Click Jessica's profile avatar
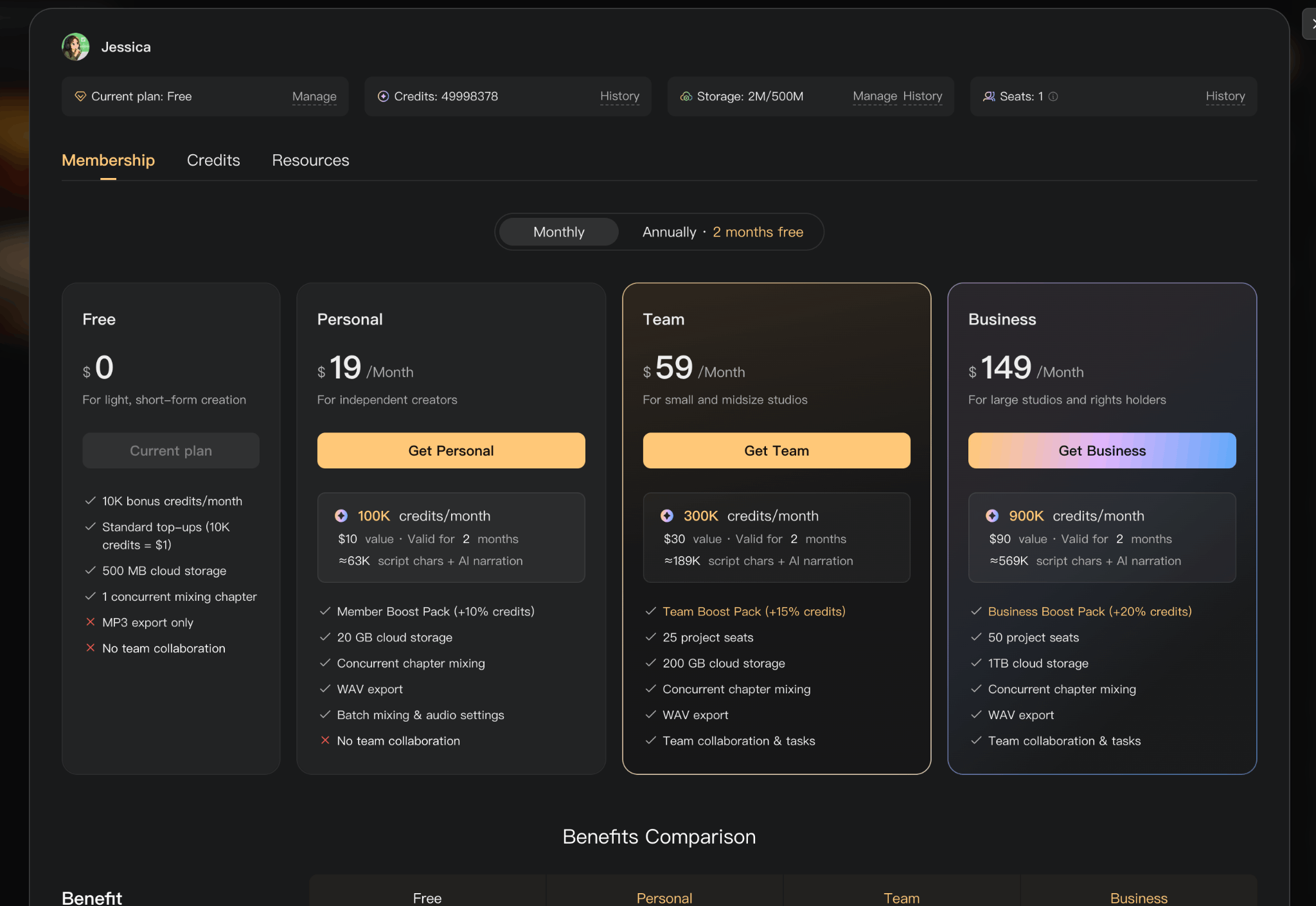Screen dimensions: 1316x906 (76, 47)
